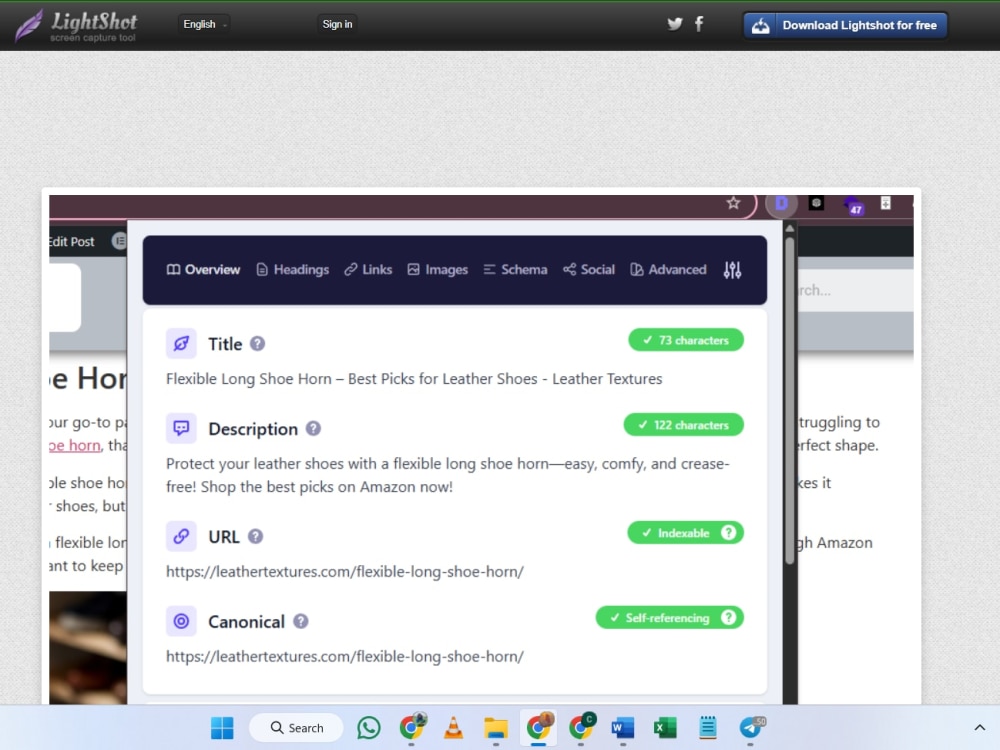The image size is (1000, 750).
Task: Click the download extension icon
Action: (x=886, y=203)
